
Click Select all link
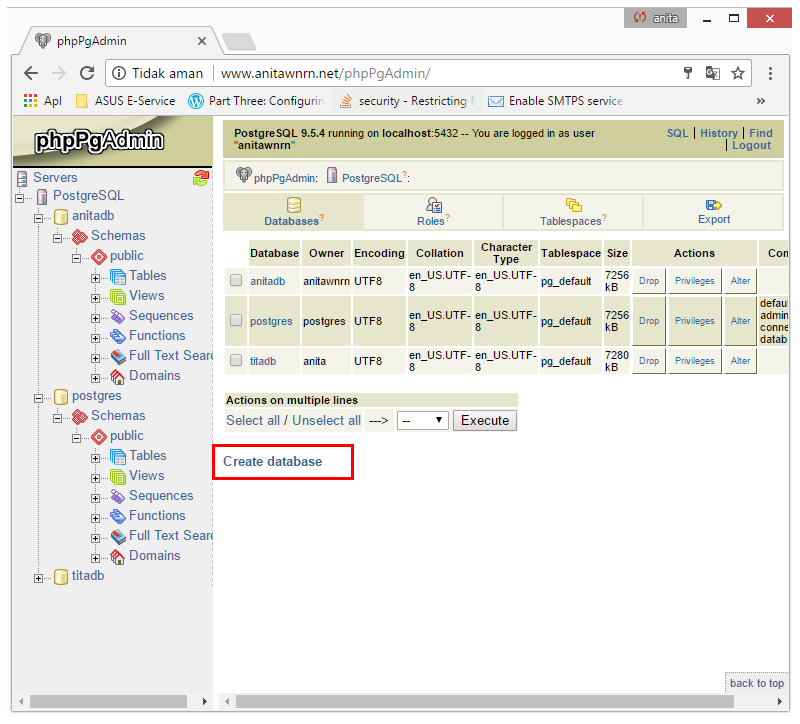(x=253, y=421)
